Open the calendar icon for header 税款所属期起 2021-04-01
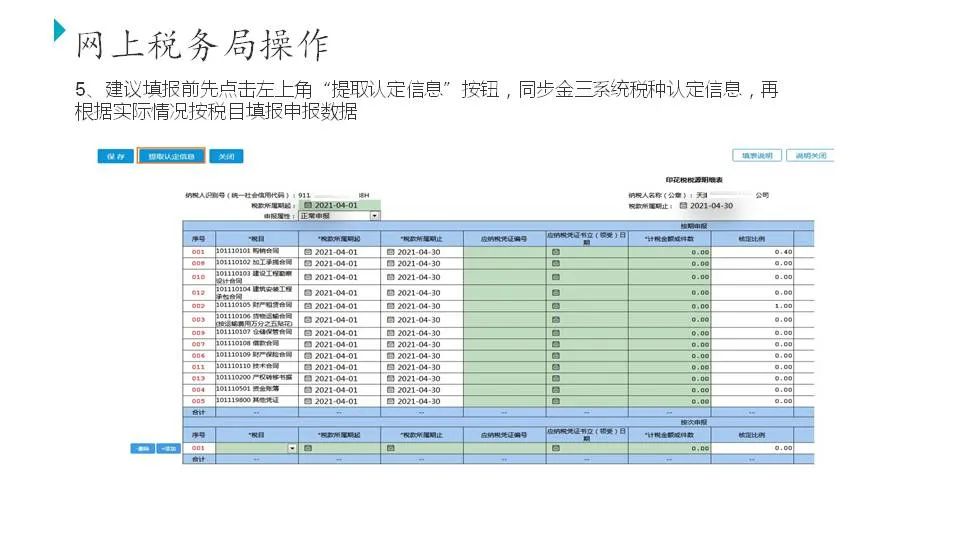Image resolution: width=960 pixels, height=540 pixels. pos(308,205)
